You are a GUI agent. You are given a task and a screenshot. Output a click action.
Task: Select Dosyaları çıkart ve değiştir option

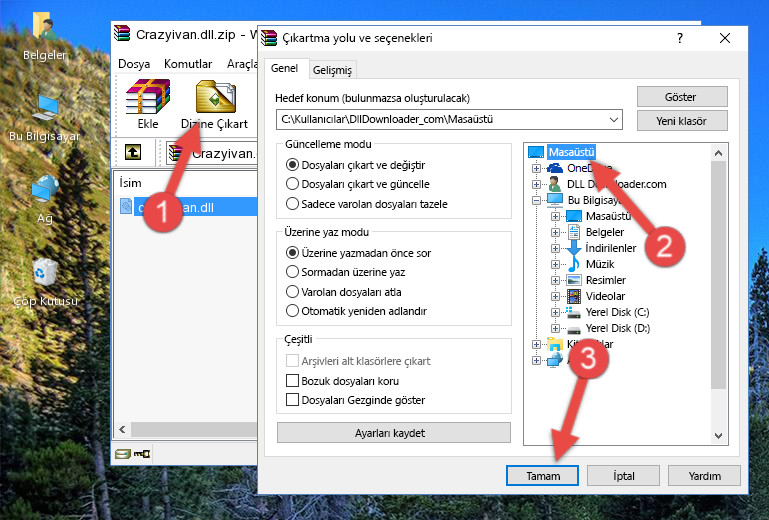[x=355, y=165]
